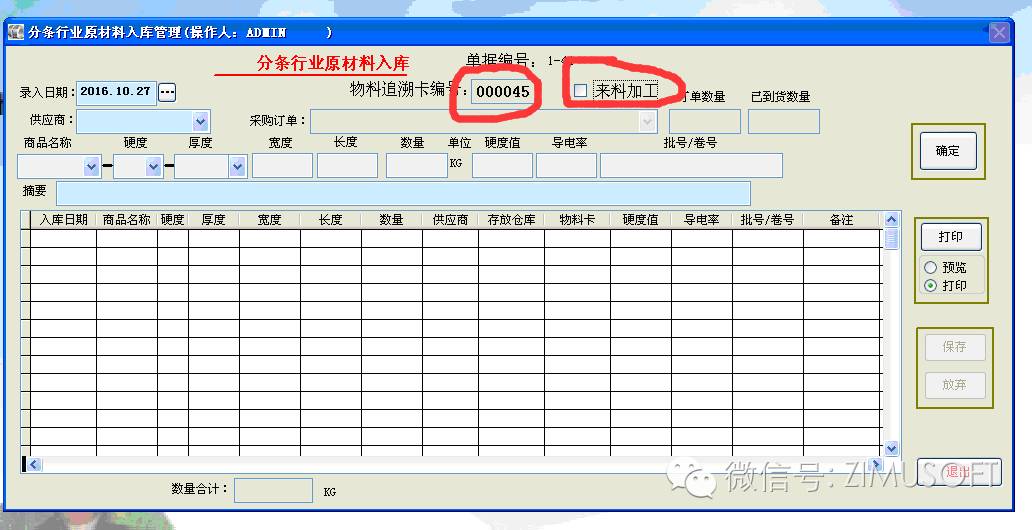Expand the 硬度 dropdown list

[153, 167]
